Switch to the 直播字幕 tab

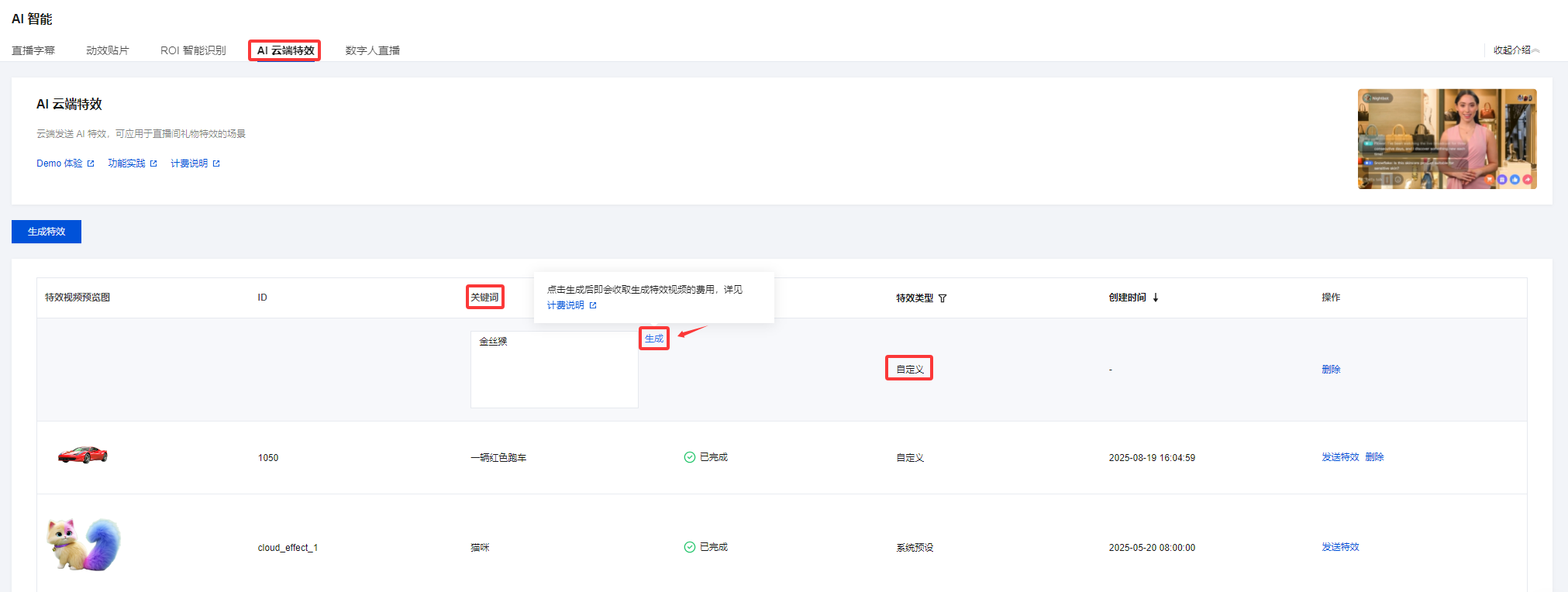tap(33, 50)
